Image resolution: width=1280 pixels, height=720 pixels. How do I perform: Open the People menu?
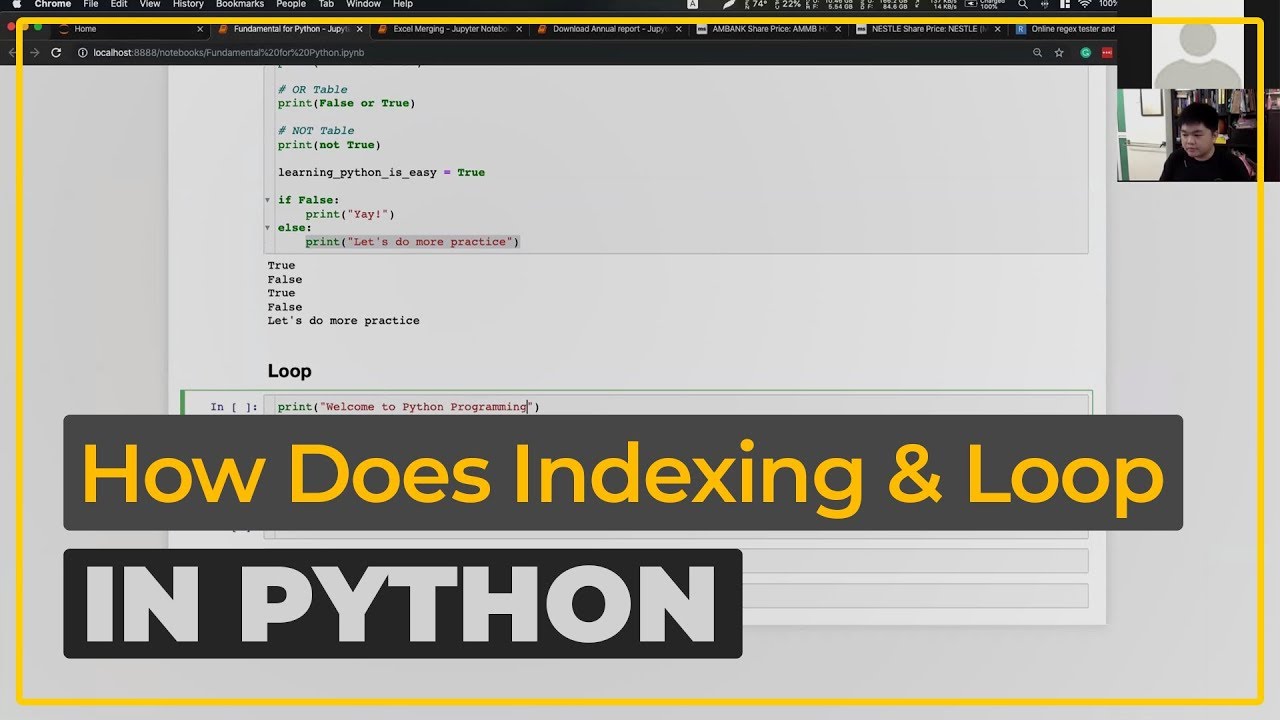tap(291, 4)
